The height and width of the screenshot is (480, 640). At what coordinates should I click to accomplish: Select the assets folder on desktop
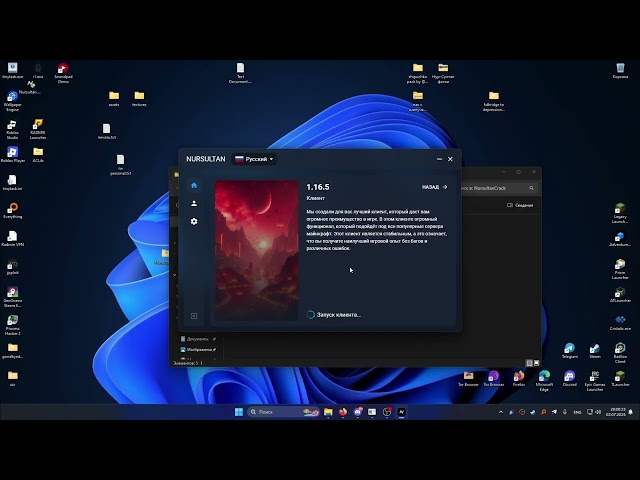point(114,98)
